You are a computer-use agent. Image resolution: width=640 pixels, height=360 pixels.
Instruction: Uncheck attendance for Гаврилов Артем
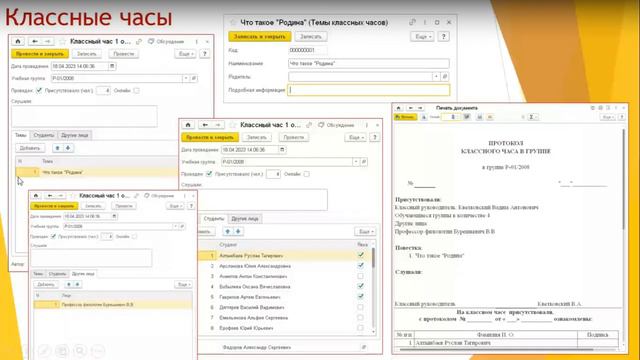360,297
